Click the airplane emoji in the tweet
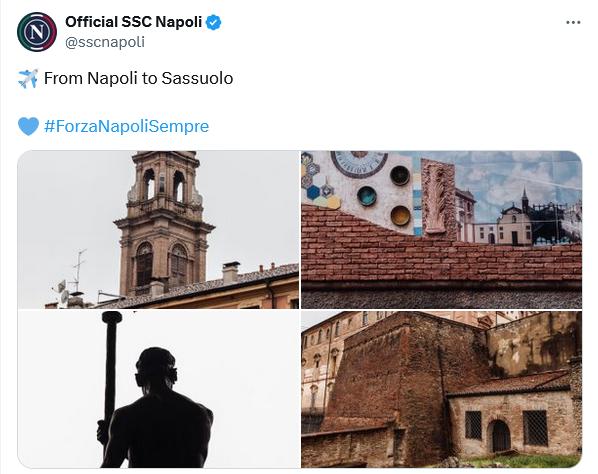Viewport: 598px width, 474px height. (x=28, y=79)
